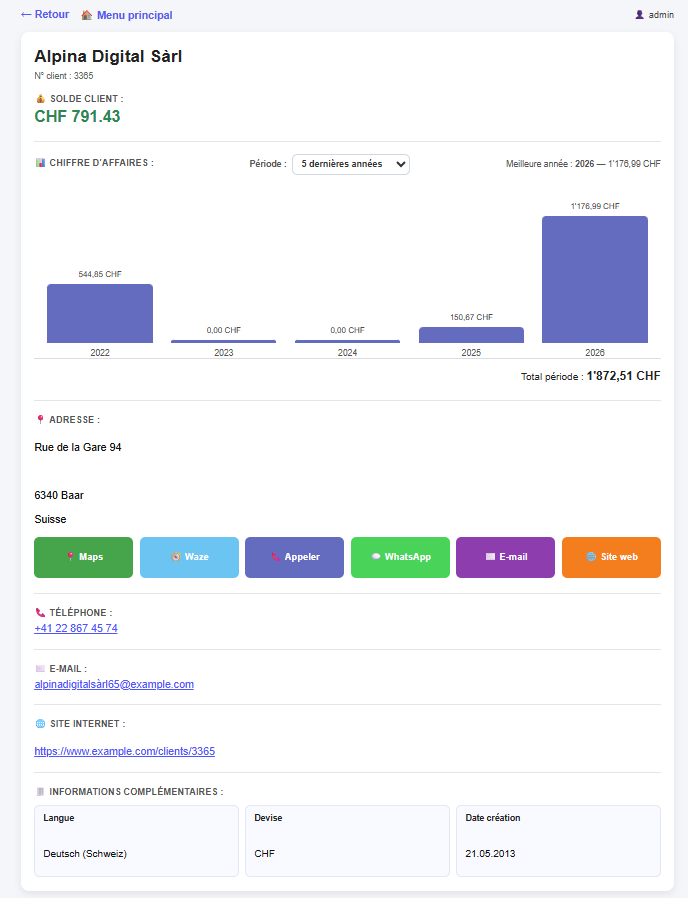Click the house icon beside Menu principal
Viewport: 688px width, 898px height.
[87, 15]
